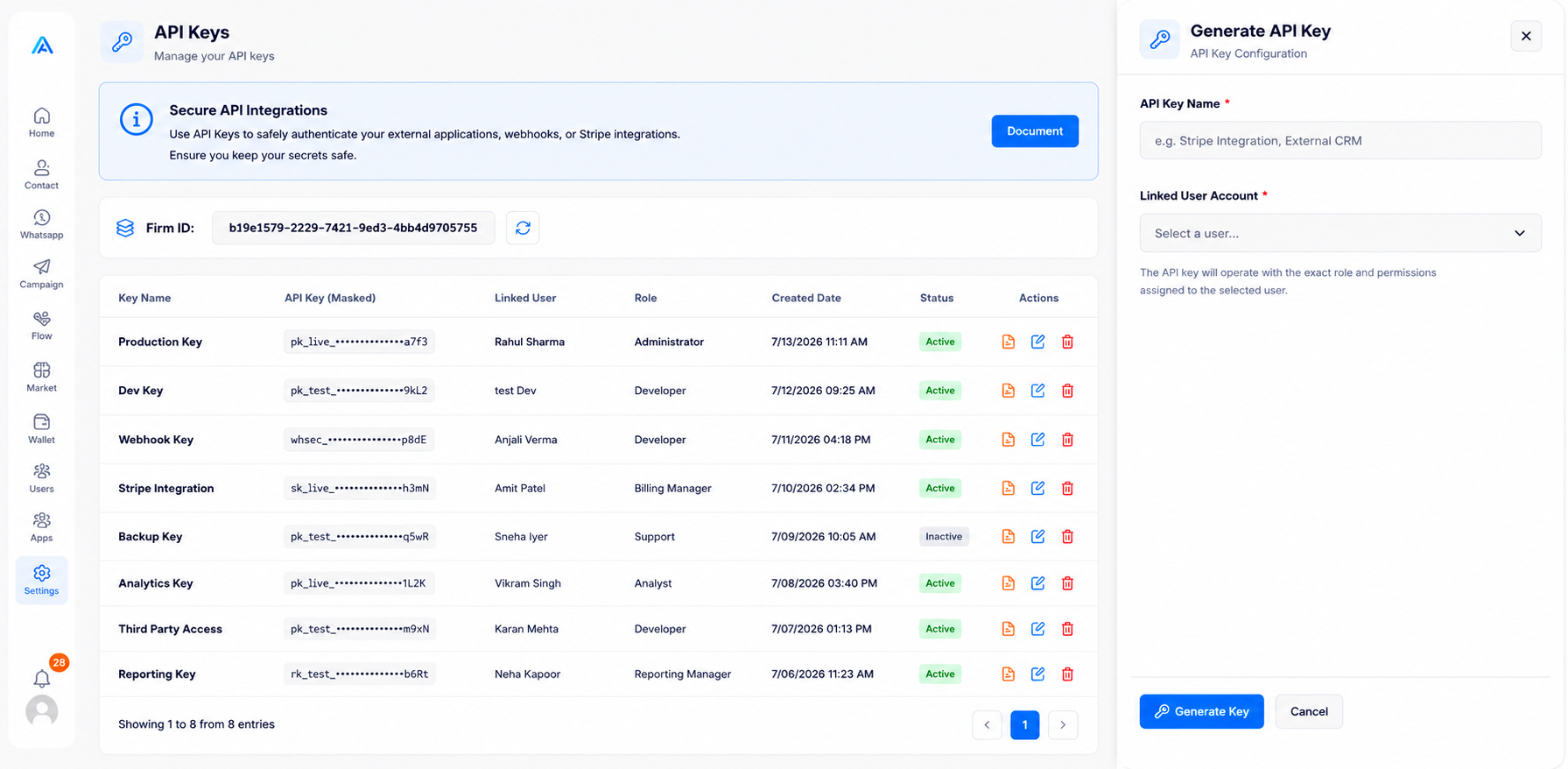Edit the Backup Key row
The image size is (1568, 769).
(x=1037, y=536)
